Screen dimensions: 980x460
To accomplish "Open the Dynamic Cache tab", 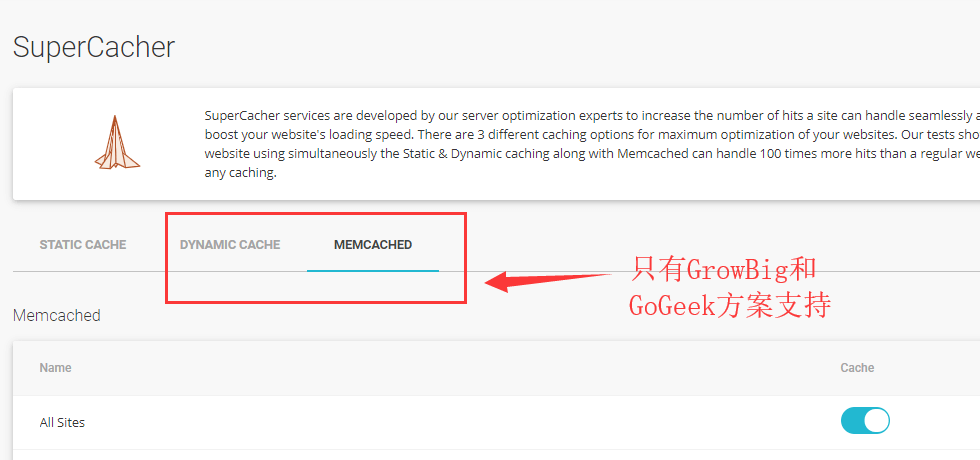I will click(x=230, y=244).
